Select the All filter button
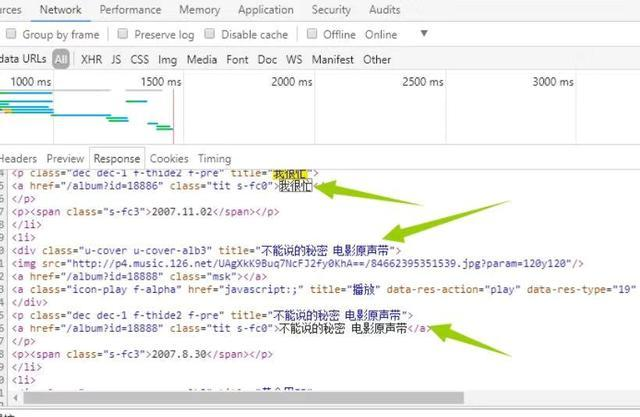 point(60,59)
